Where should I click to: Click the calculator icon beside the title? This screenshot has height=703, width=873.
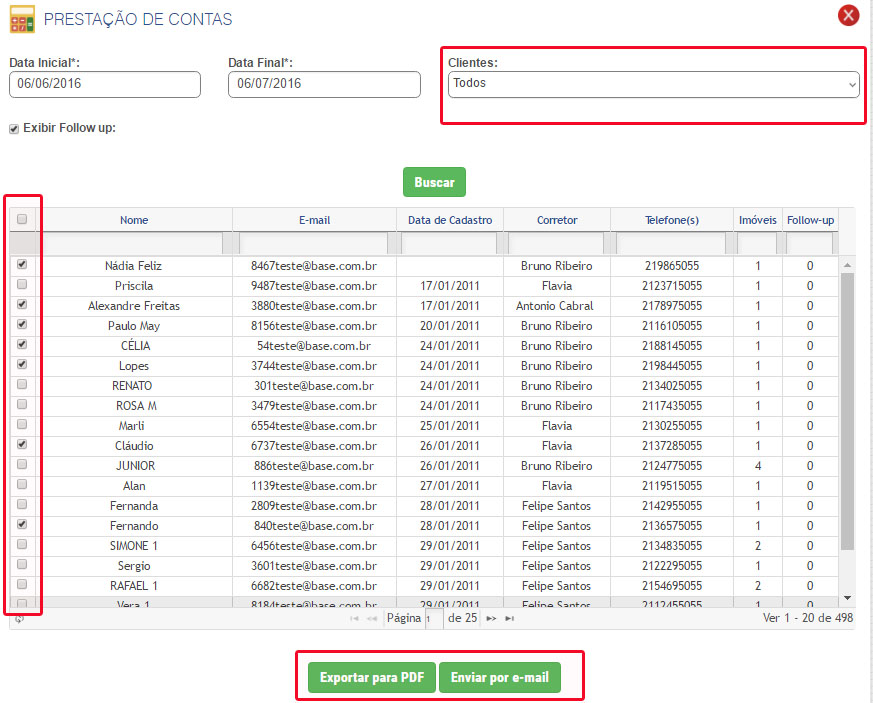[22, 18]
